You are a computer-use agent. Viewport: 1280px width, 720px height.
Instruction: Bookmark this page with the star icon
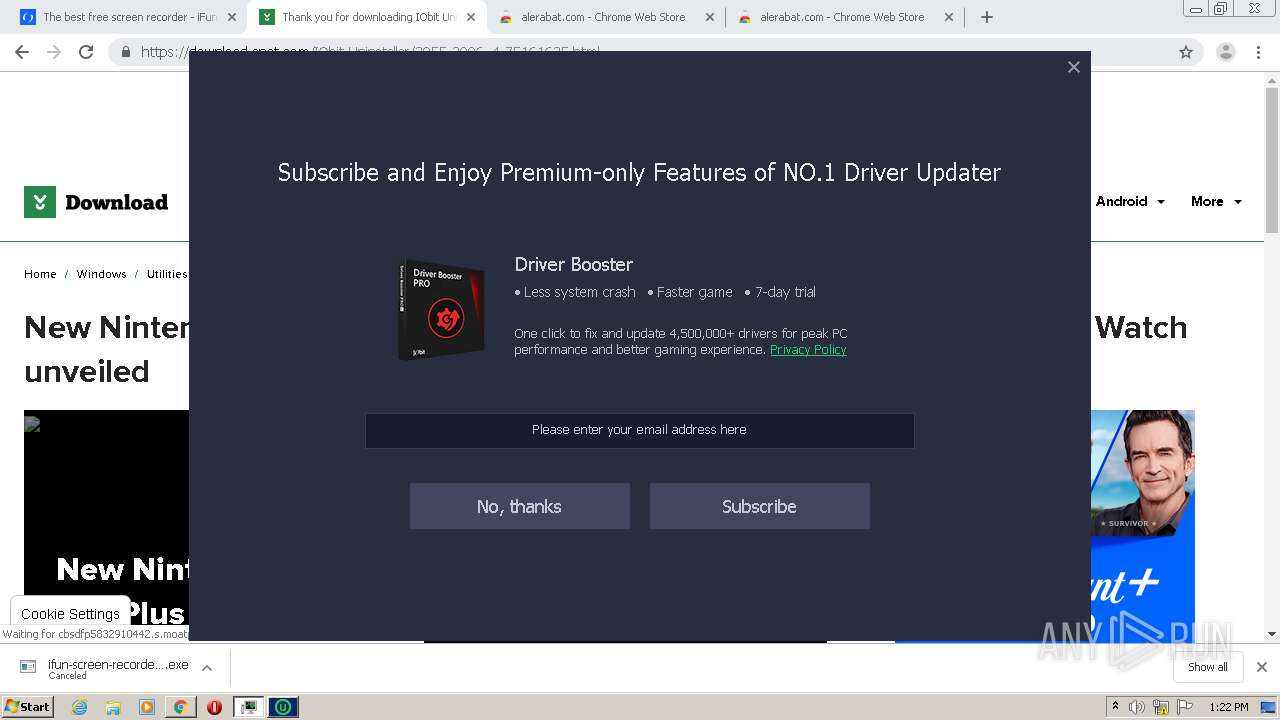[1186, 52]
